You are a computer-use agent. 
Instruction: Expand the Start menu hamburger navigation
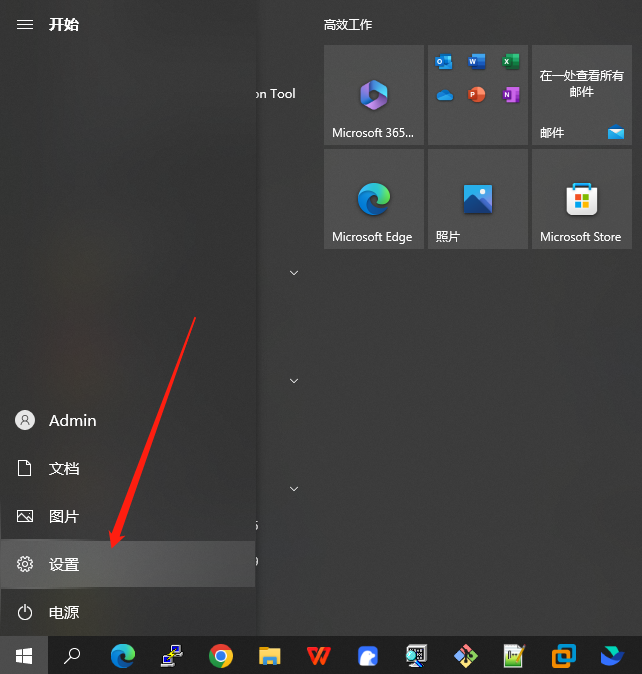pos(25,24)
